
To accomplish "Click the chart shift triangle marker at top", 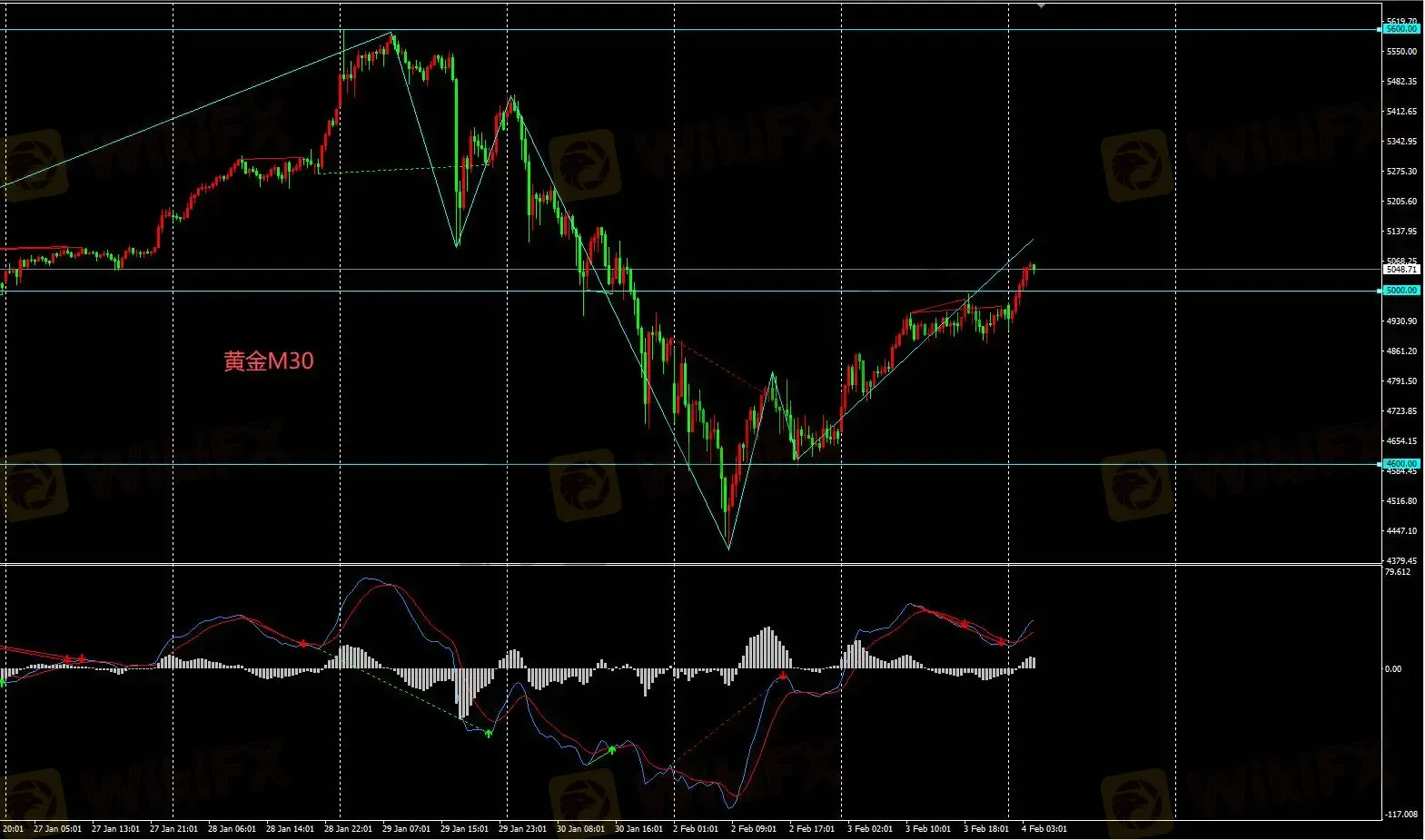I will tap(1041, 5).
